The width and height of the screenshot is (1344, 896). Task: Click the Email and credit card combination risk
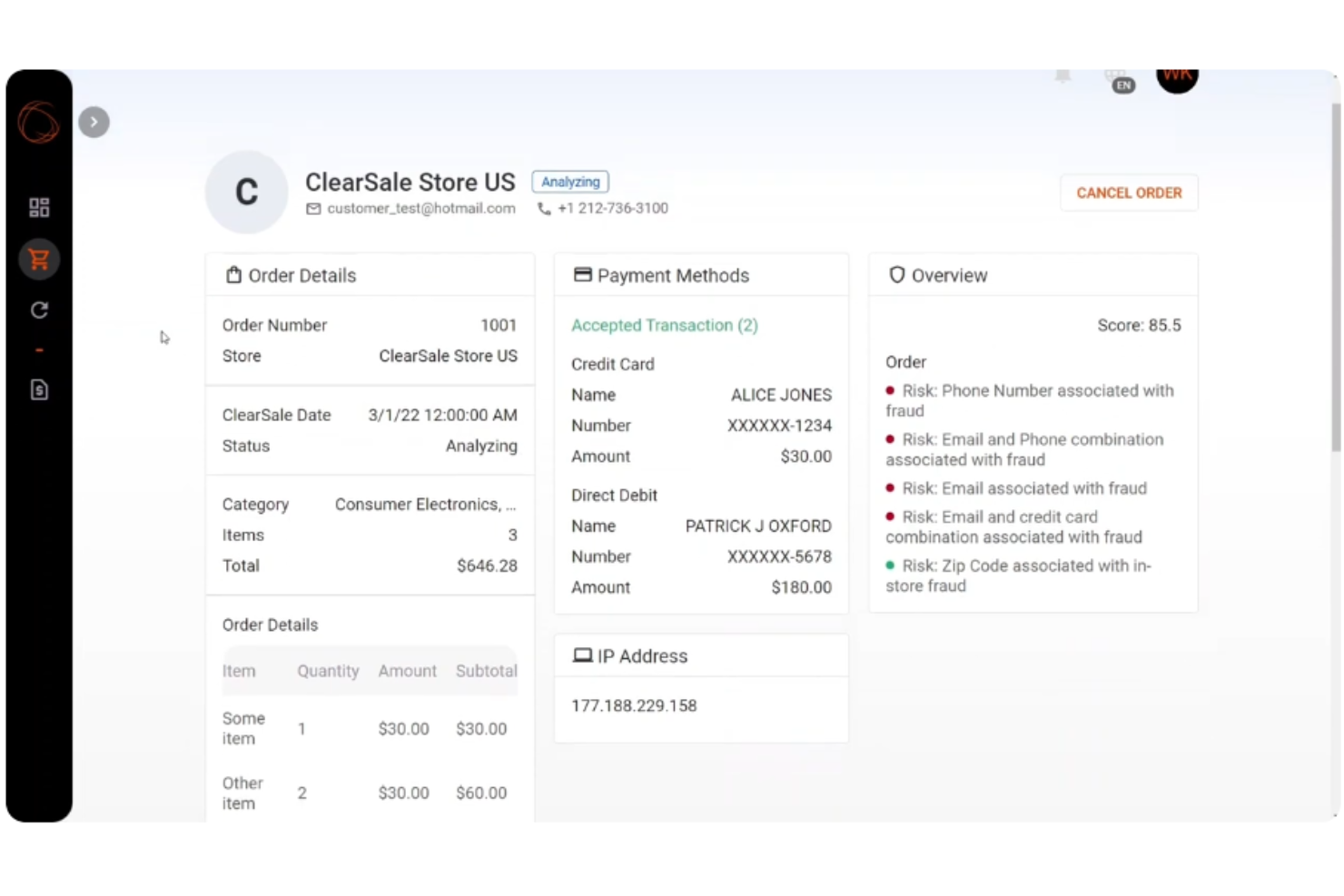1013,527
